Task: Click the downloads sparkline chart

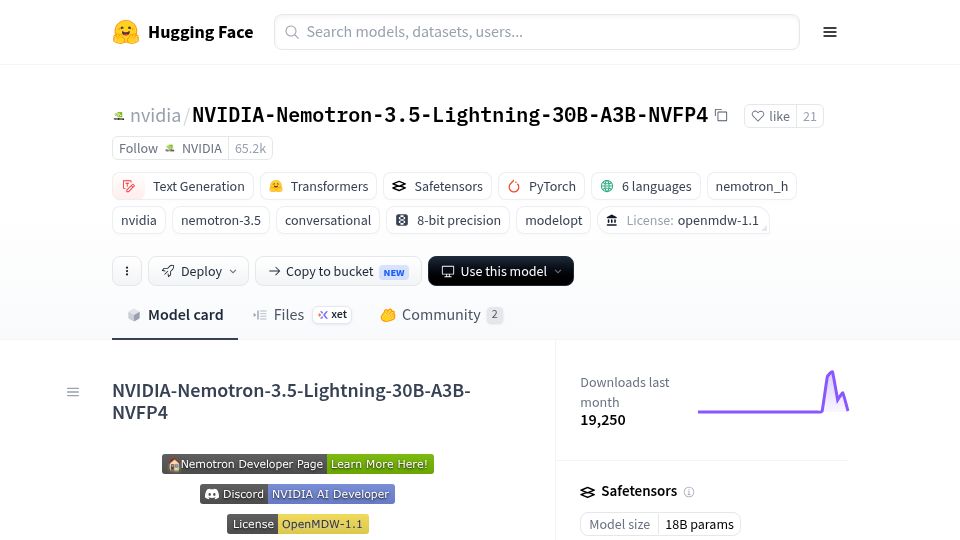Action: [773, 392]
